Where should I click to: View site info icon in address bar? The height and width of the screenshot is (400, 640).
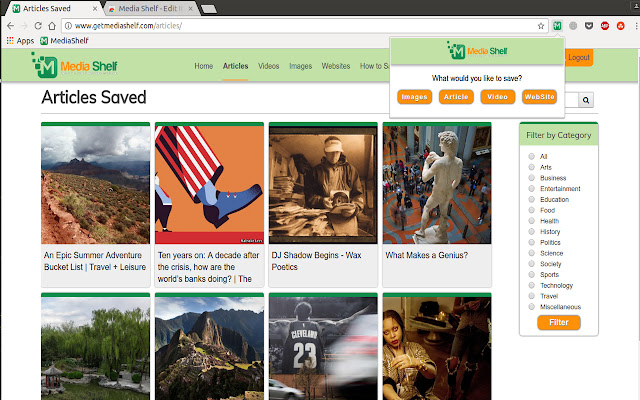(69, 26)
